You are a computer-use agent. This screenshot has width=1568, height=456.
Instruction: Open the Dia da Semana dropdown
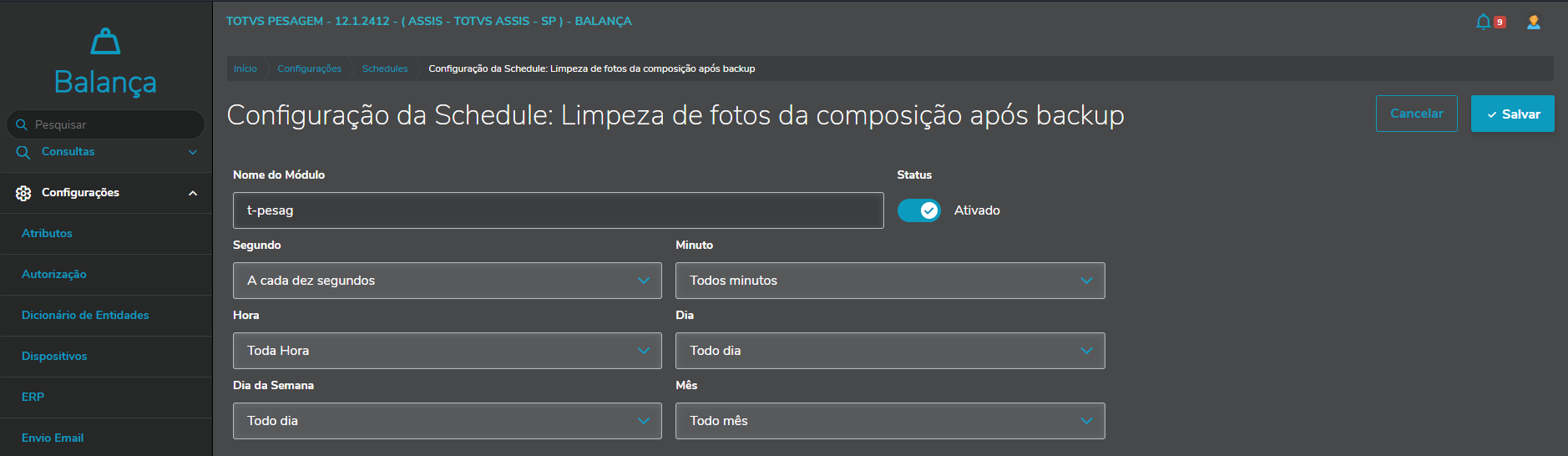(x=447, y=421)
